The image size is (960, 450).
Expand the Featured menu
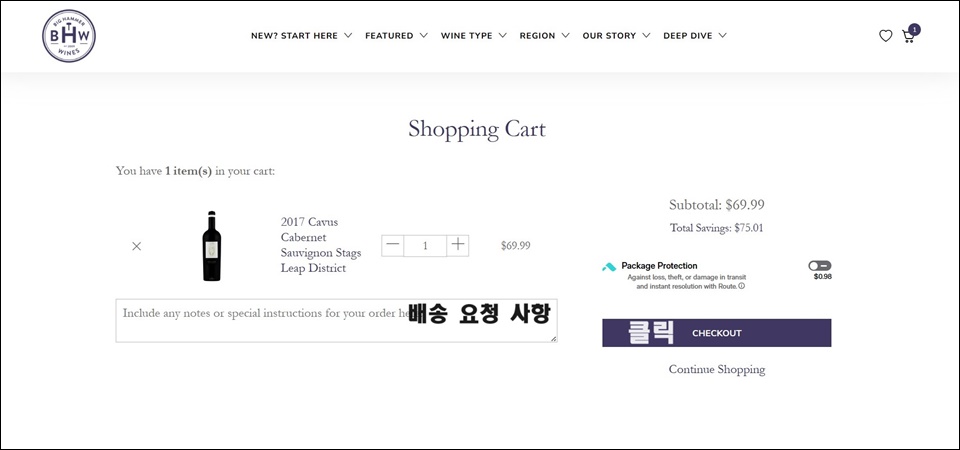(396, 36)
